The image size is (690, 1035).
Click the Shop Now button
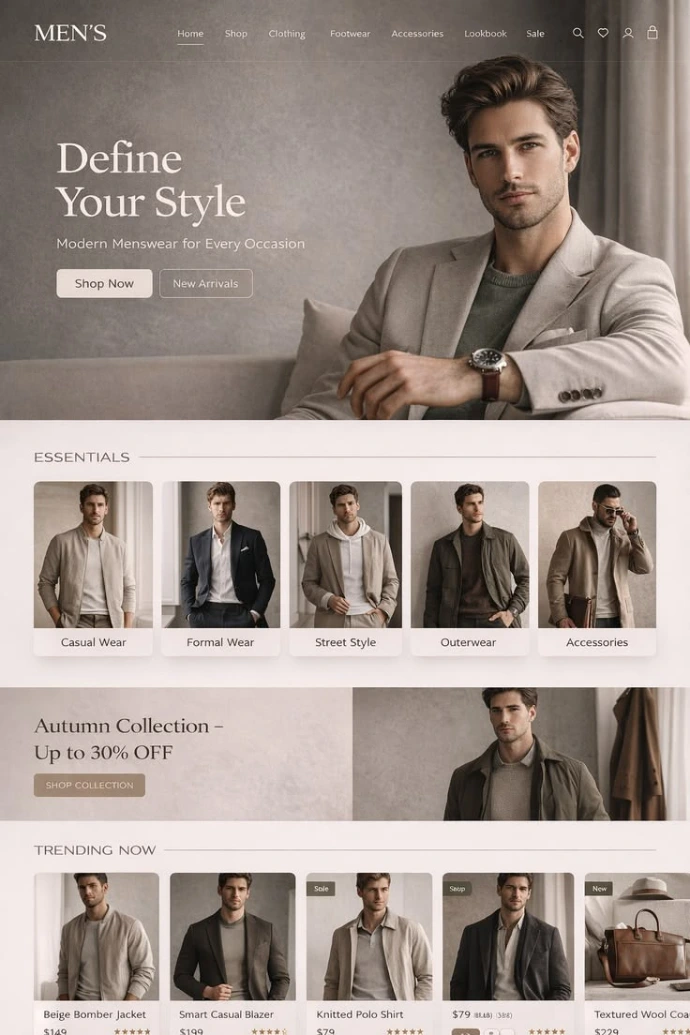click(104, 283)
